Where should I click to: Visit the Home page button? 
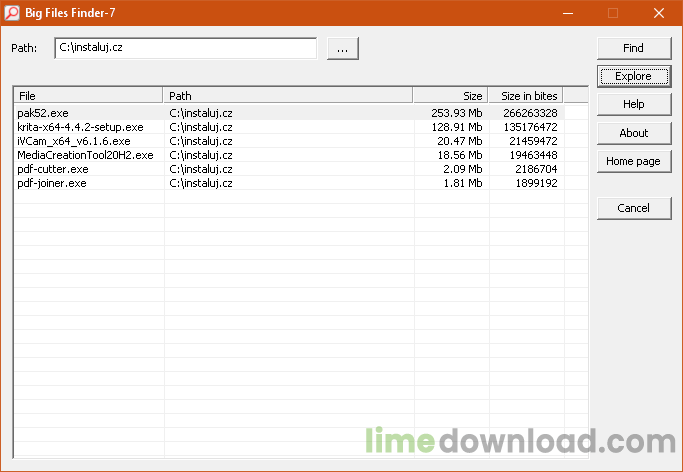pyautogui.click(x=632, y=161)
